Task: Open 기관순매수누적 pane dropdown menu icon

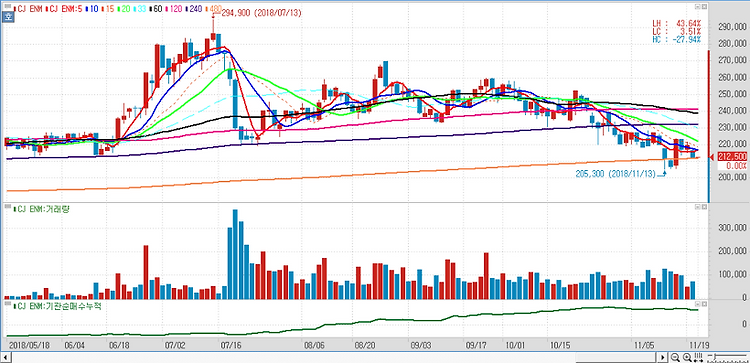Action: point(697,304)
